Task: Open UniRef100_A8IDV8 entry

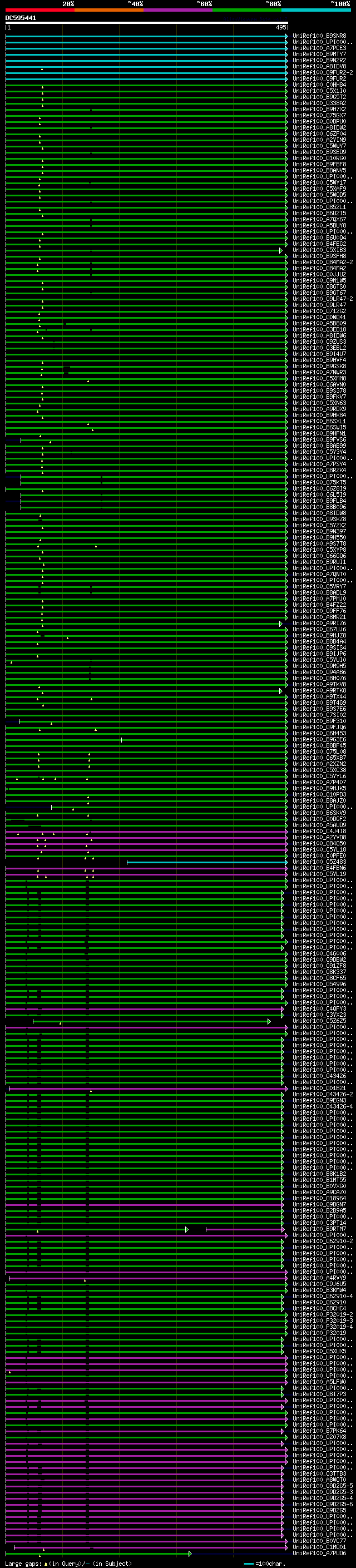Action: [319, 66]
